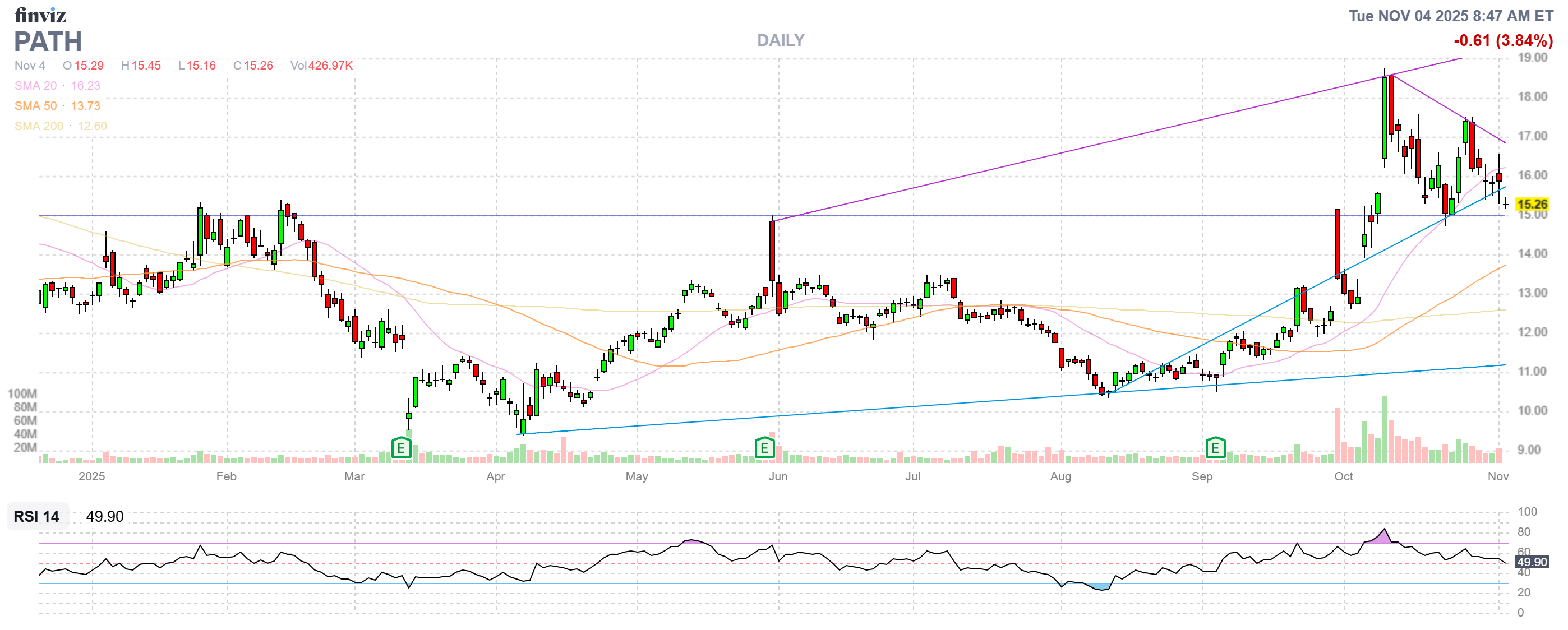Click the Oct label on the time axis

click(1343, 476)
